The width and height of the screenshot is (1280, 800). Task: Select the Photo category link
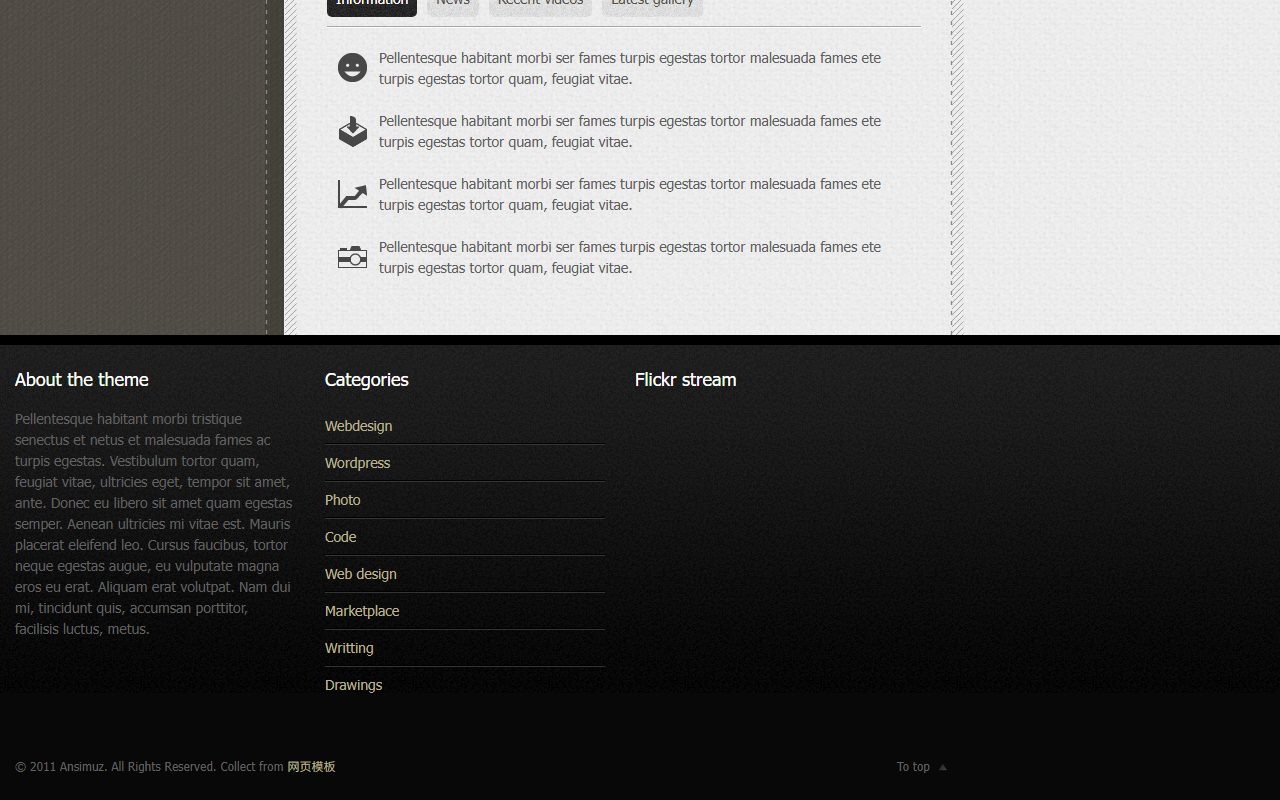point(342,500)
